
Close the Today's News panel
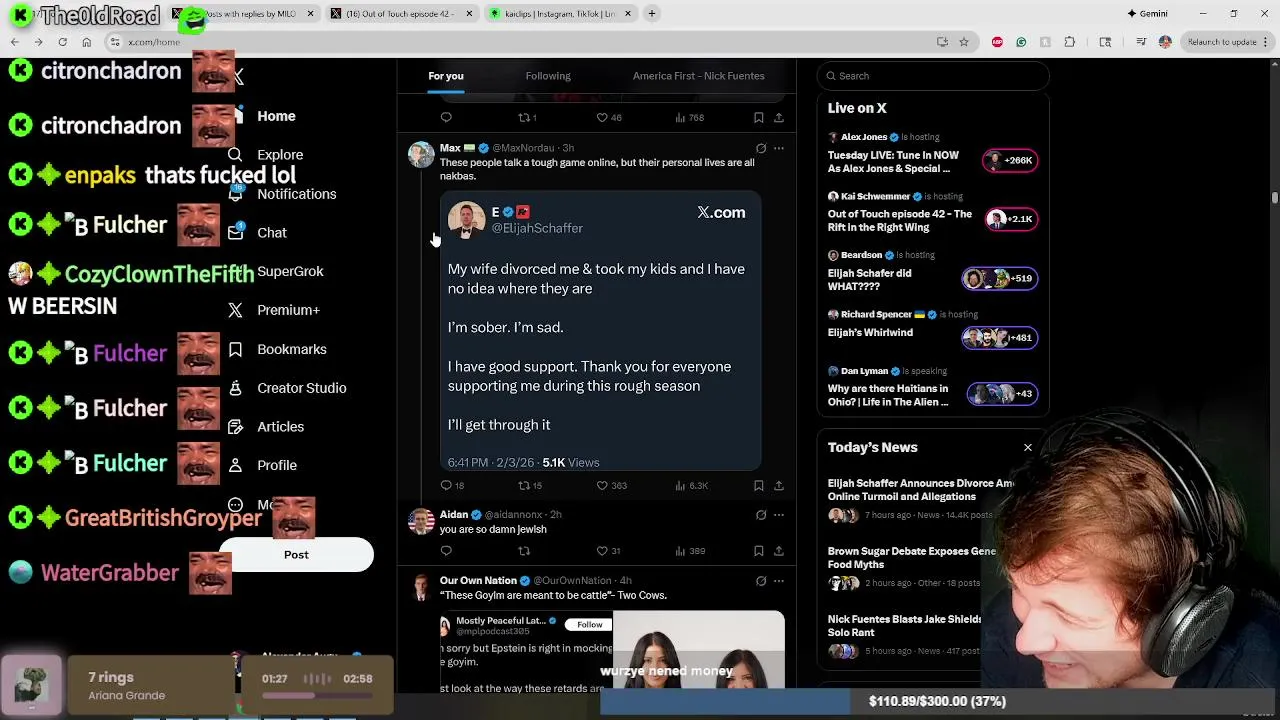click(1028, 448)
